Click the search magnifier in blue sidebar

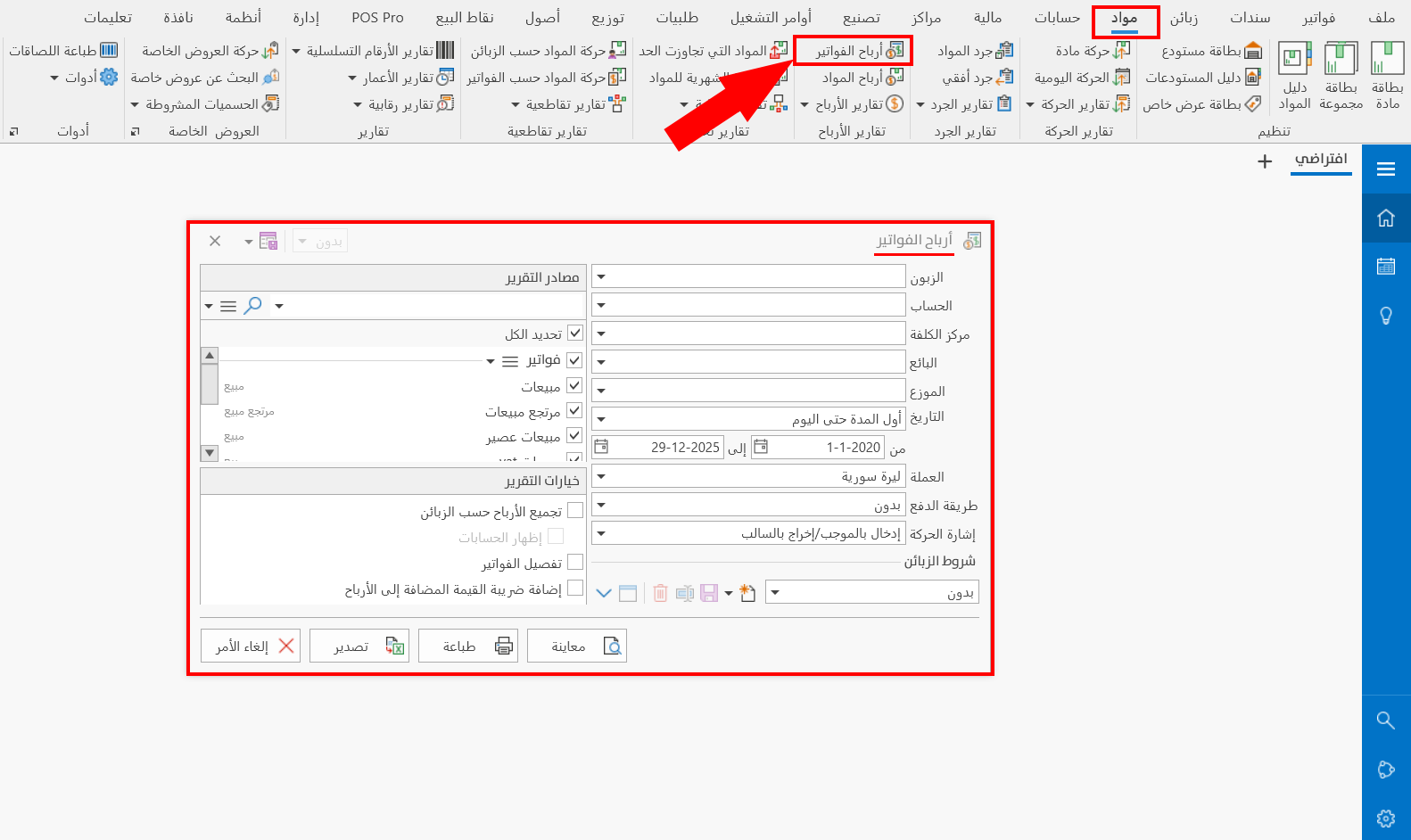[1386, 721]
